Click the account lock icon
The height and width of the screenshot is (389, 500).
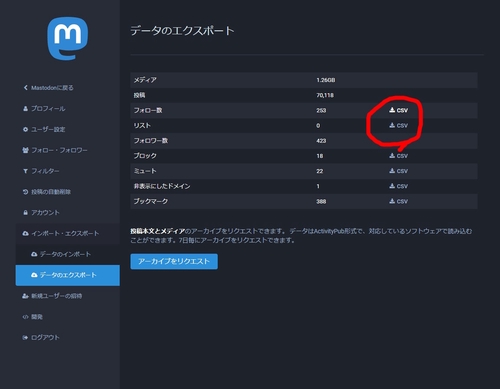(25, 213)
